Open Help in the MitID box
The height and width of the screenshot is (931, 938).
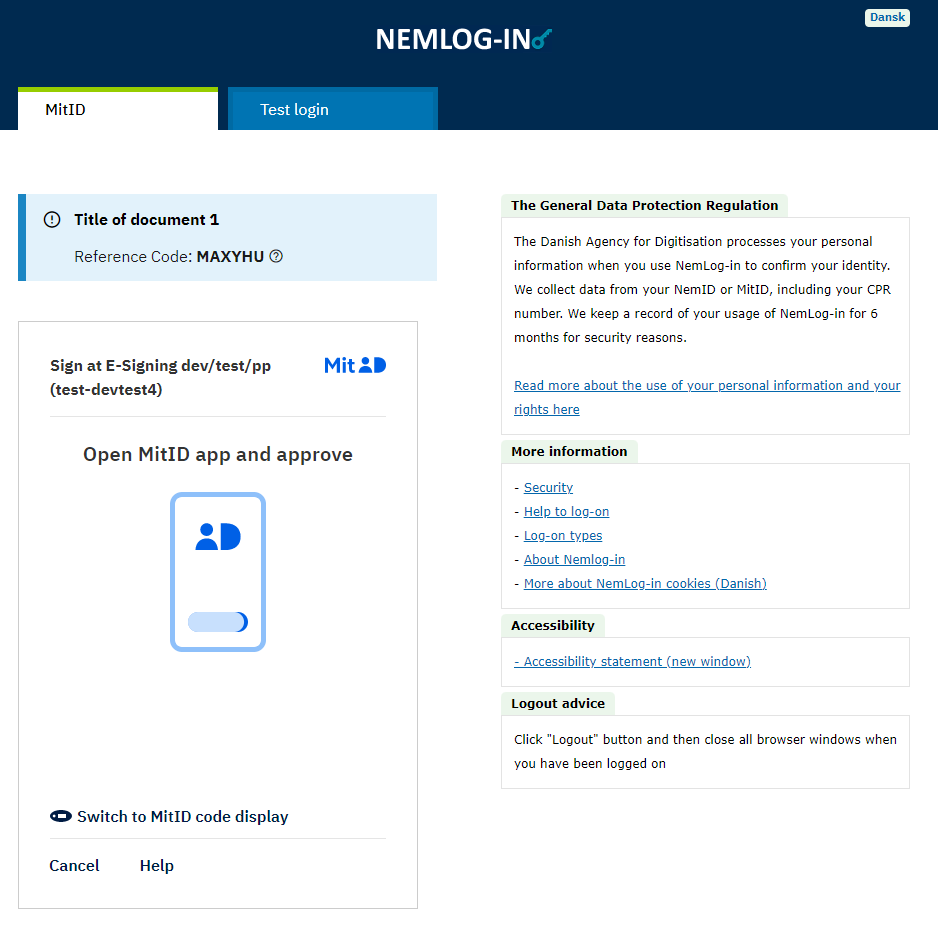[157, 866]
